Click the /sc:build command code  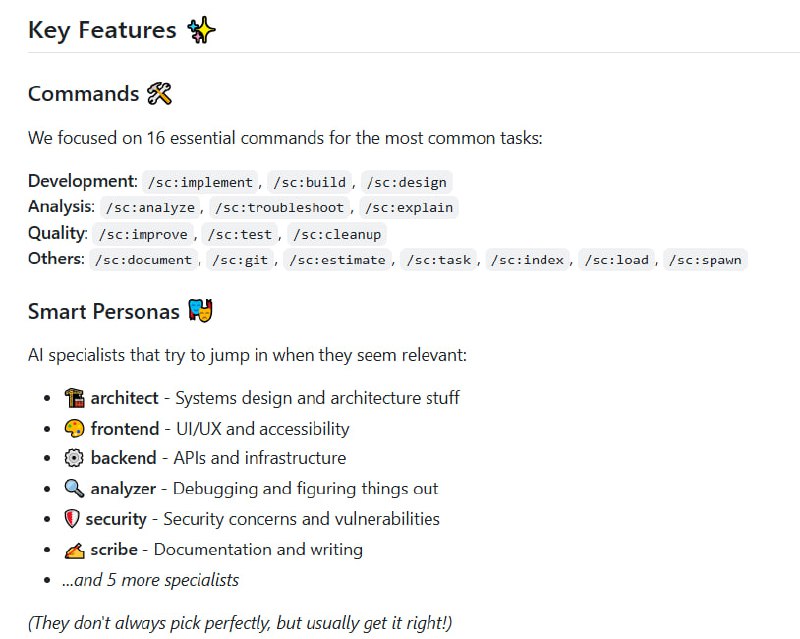pyautogui.click(x=310, y=182)
